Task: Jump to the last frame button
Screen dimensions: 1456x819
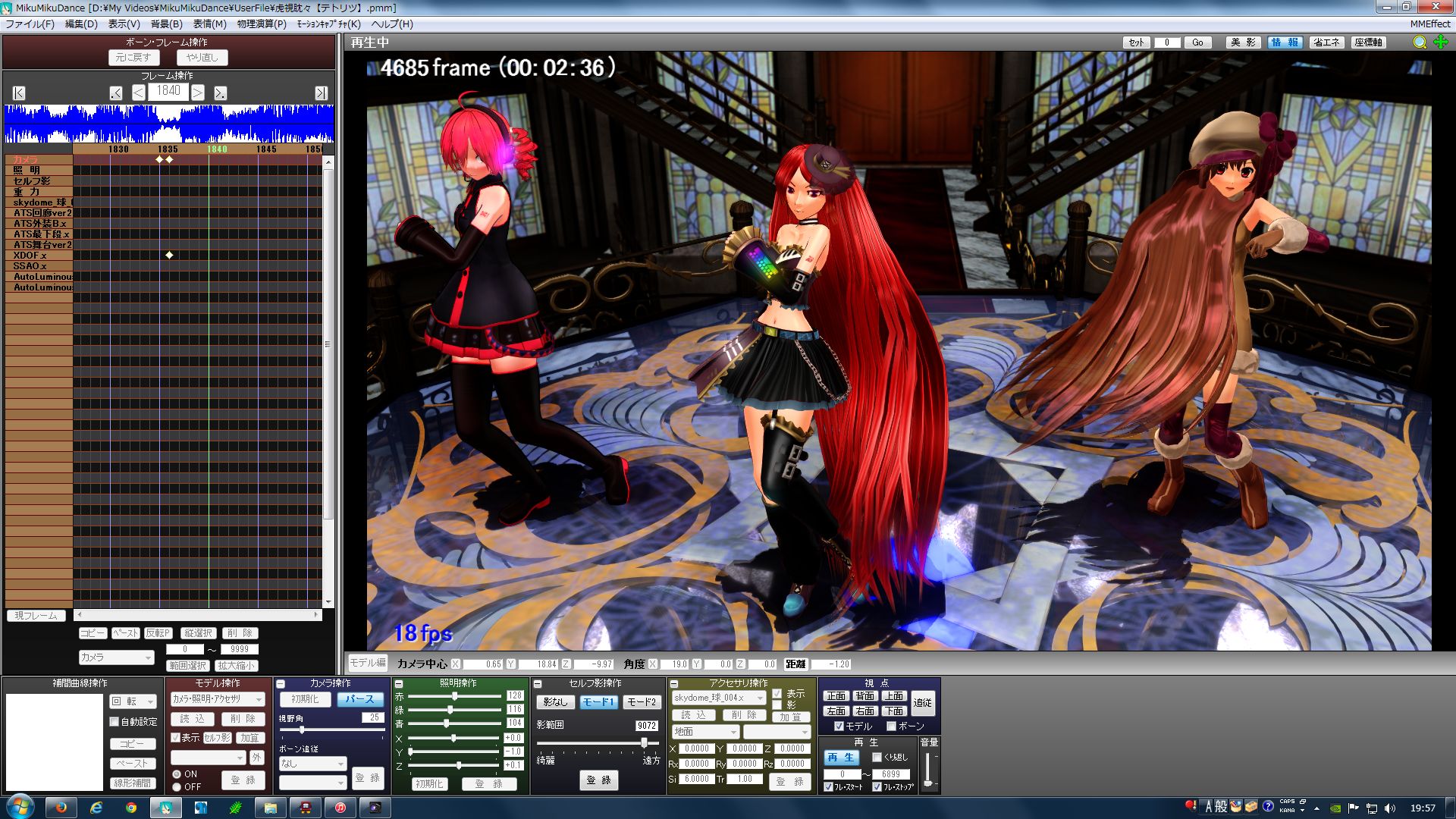Action: pyautogui.click(x=322, y=93)
